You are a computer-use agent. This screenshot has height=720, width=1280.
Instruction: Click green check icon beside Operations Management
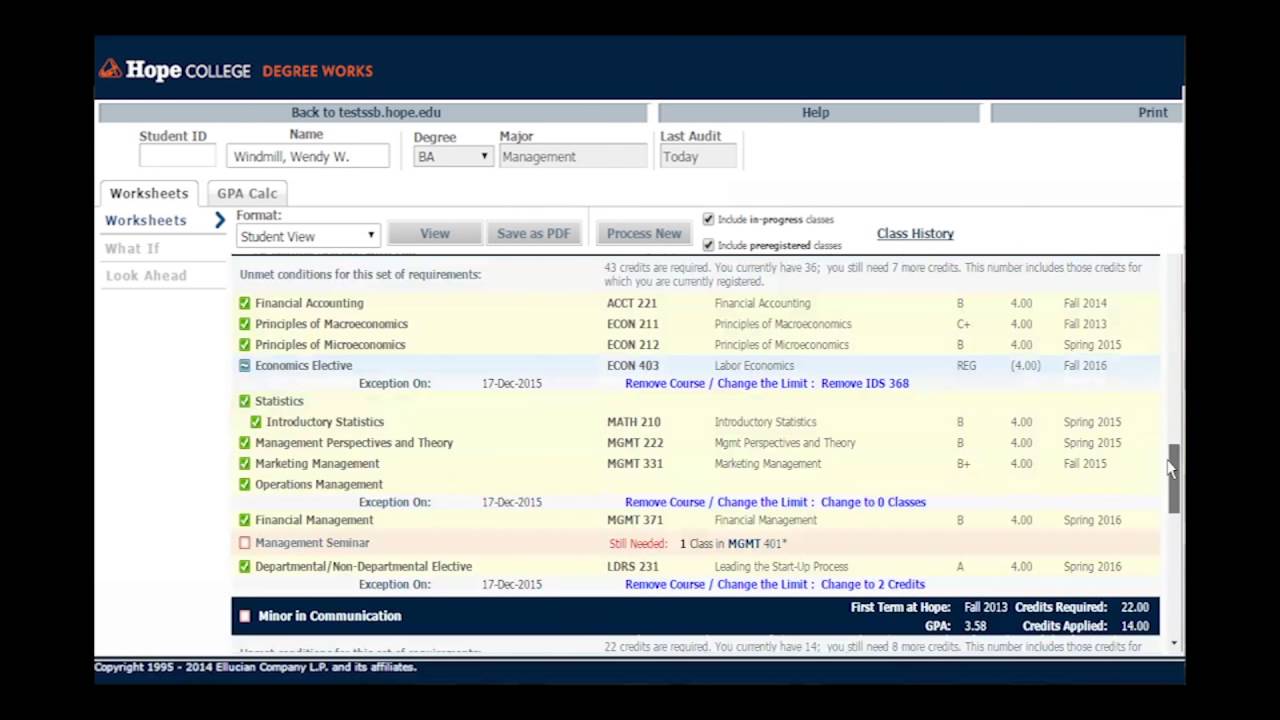coord(245,485)
